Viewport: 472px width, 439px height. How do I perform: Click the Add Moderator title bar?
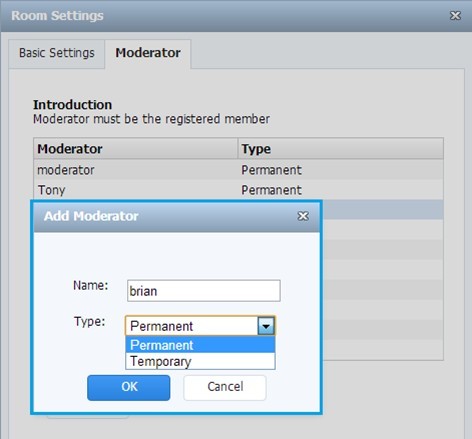[177, 216]
